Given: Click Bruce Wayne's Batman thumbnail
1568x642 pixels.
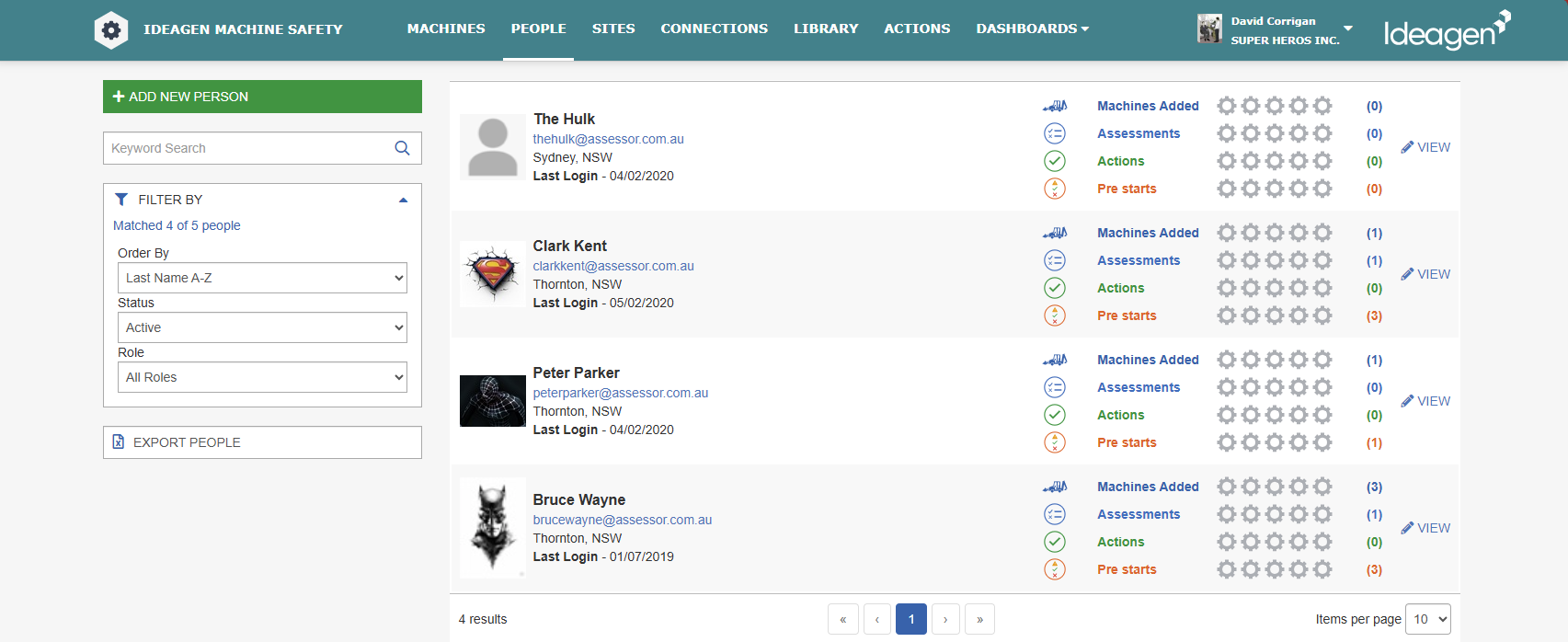Looking at the screenshot, I should pos(493,528).
